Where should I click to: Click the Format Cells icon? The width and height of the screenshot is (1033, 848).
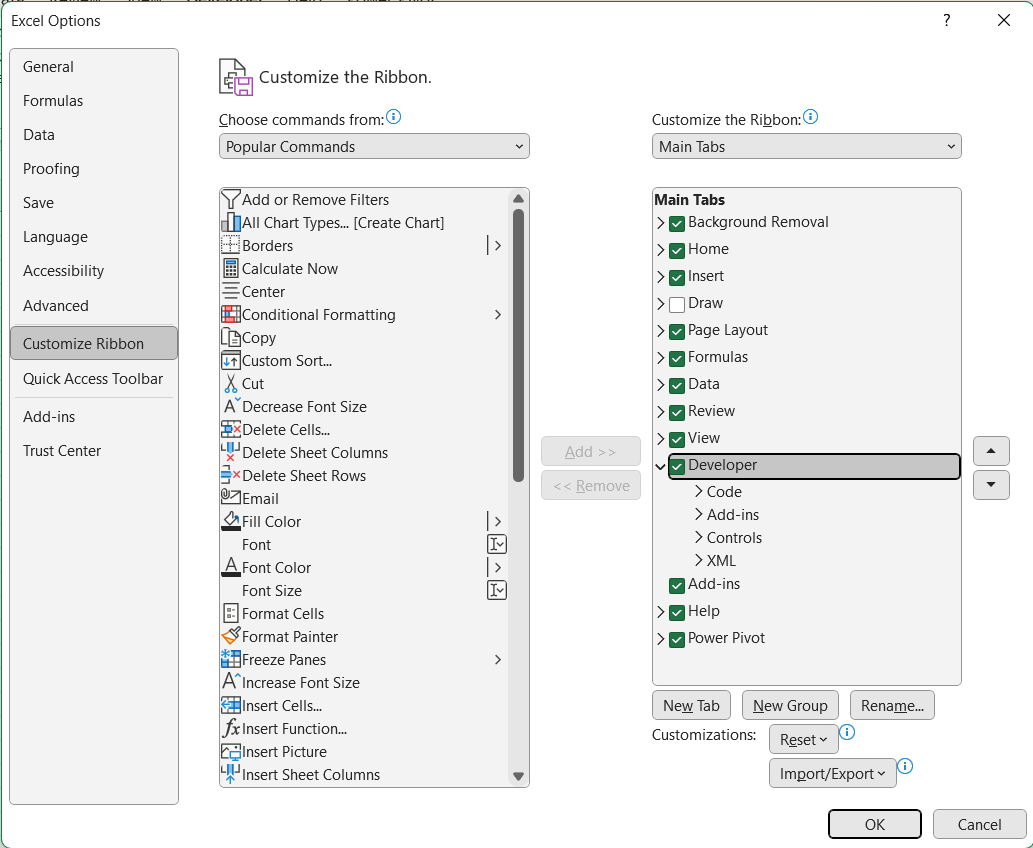231,613
